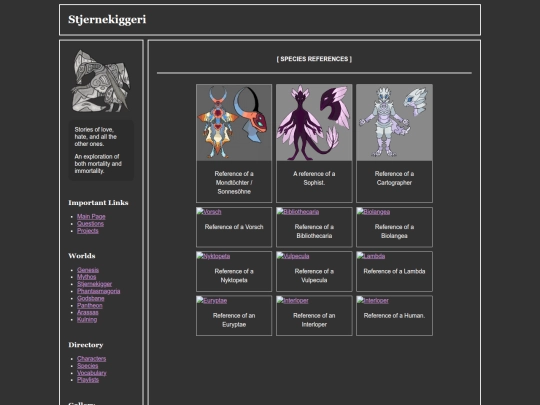Visit the Mythos world link
Image resolution: width=540 pixels, height=405 pixels.
[x=86, y=277]
